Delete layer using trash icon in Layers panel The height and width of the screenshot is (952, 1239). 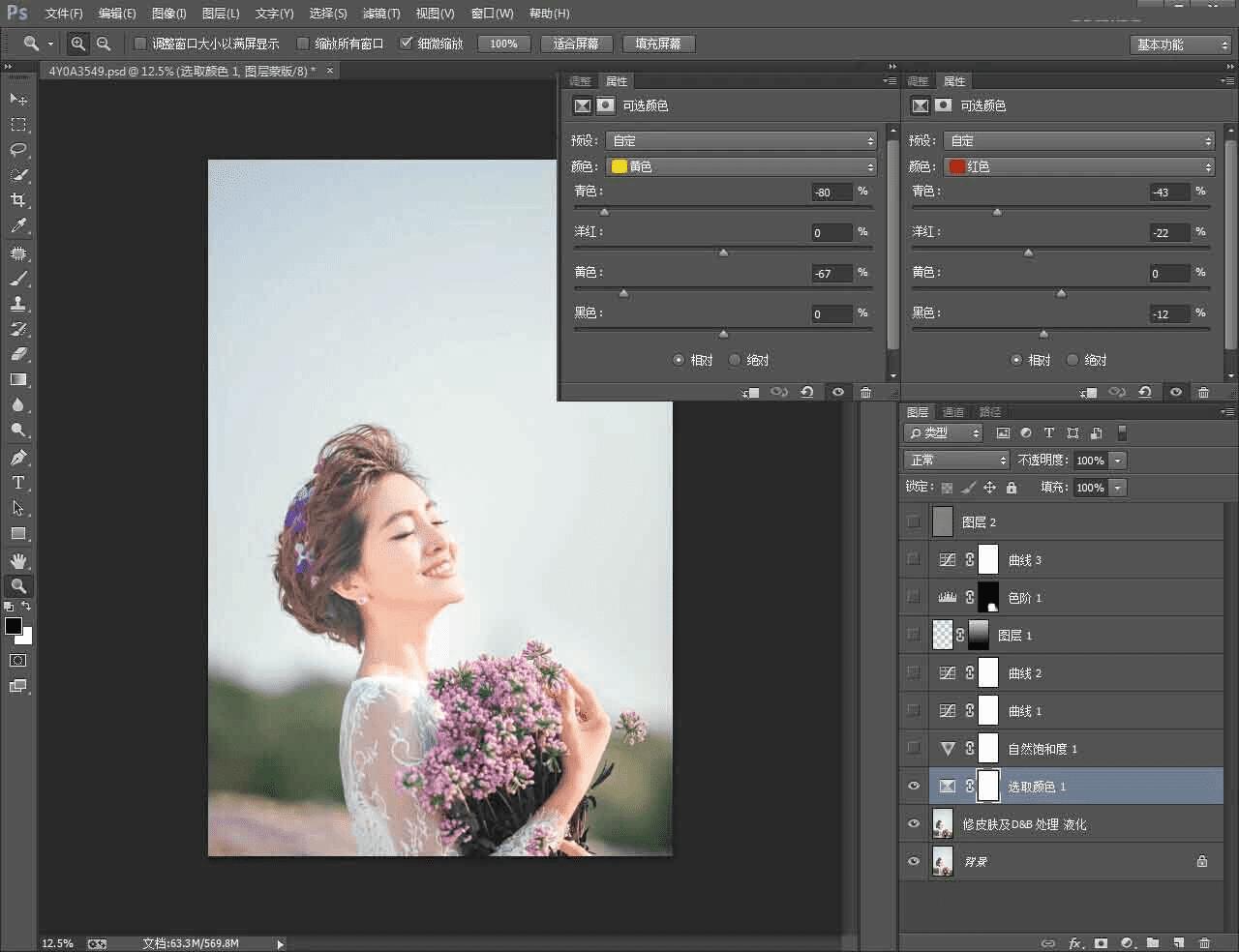pos(1204,942)
